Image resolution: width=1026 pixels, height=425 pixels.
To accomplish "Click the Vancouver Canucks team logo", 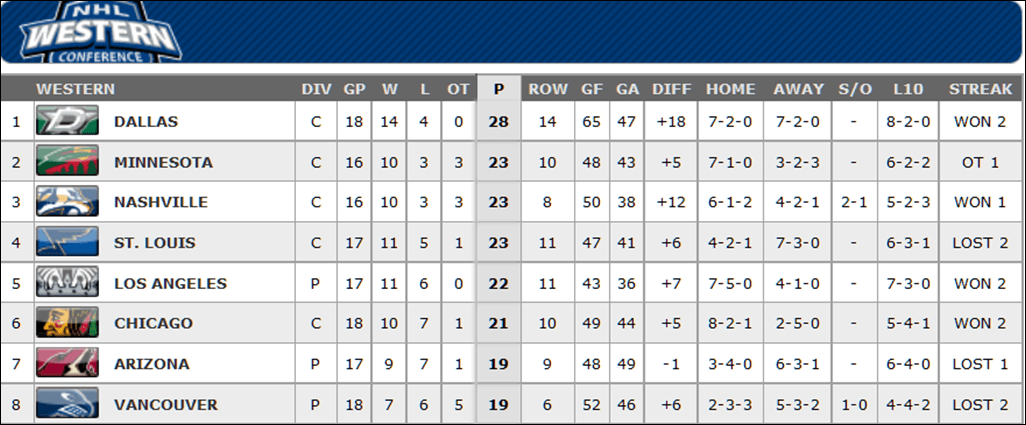I will (x=67, y=405).
